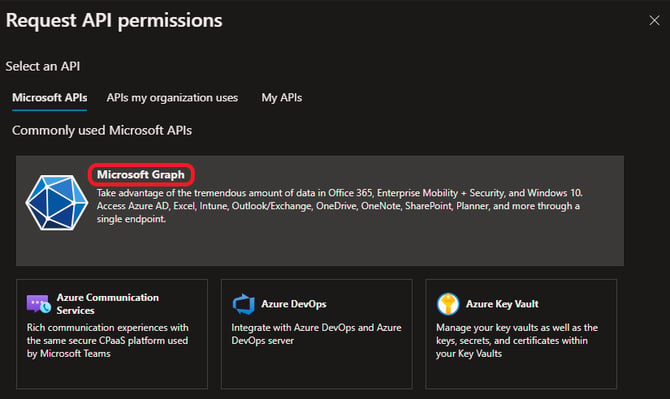Close the Request API permissions panel
This screenshot has height=399, width=670.
tap(654, 21)
